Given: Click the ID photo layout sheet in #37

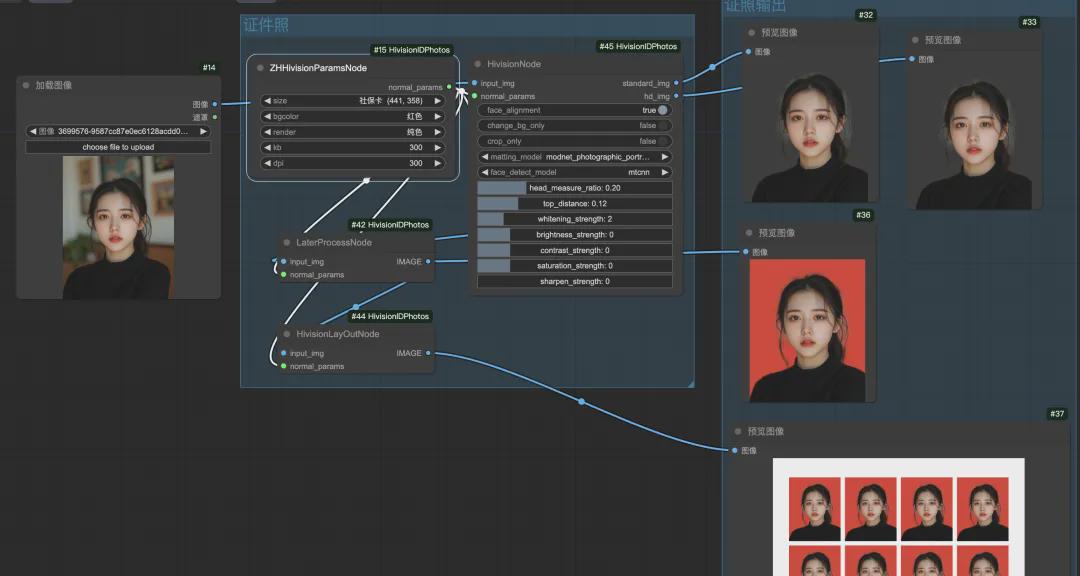Looking at the screenshot, I should point(899,517).
